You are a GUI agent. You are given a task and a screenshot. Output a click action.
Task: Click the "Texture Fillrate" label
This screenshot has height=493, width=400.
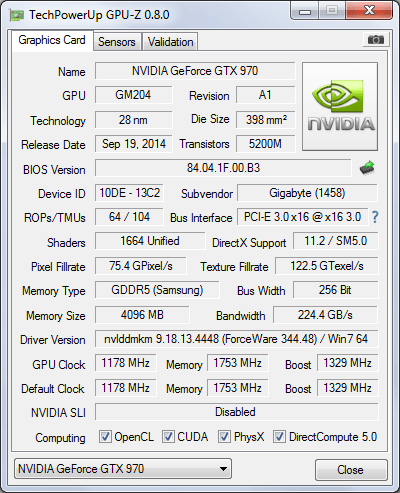(234, 267)
